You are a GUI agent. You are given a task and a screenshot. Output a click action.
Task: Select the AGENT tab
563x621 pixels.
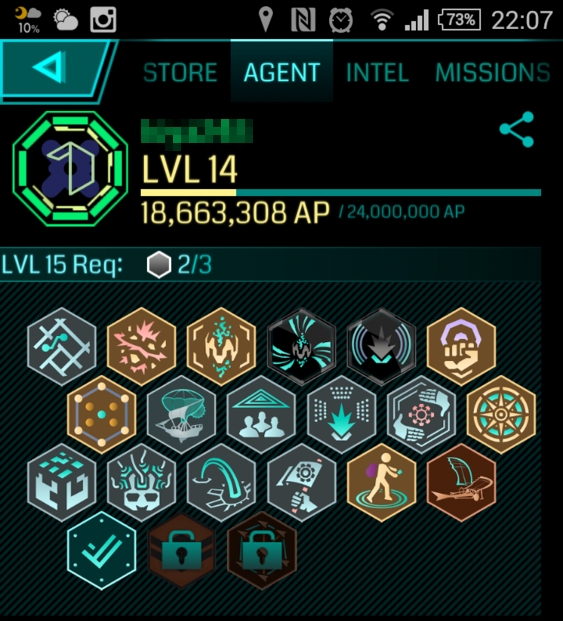point(282,72)
